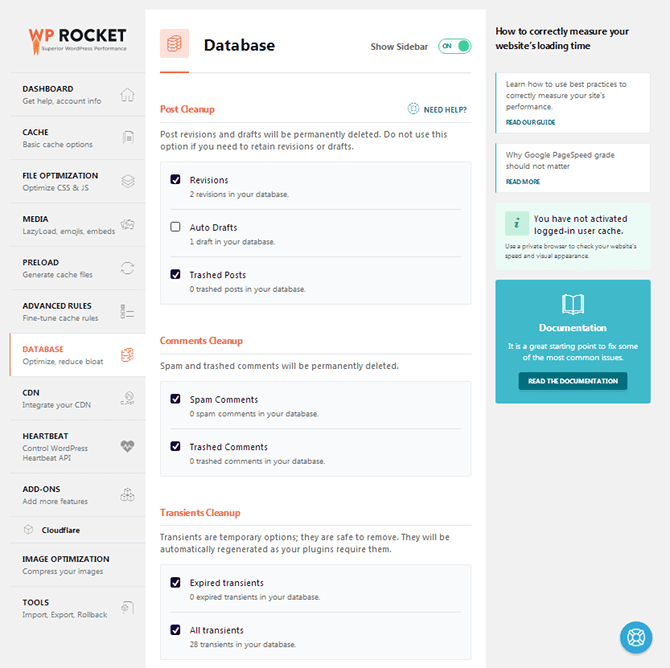Screen dimensions: 670x668
Task: Click the Documentation book icon
Action: click(x=573, y=304)
